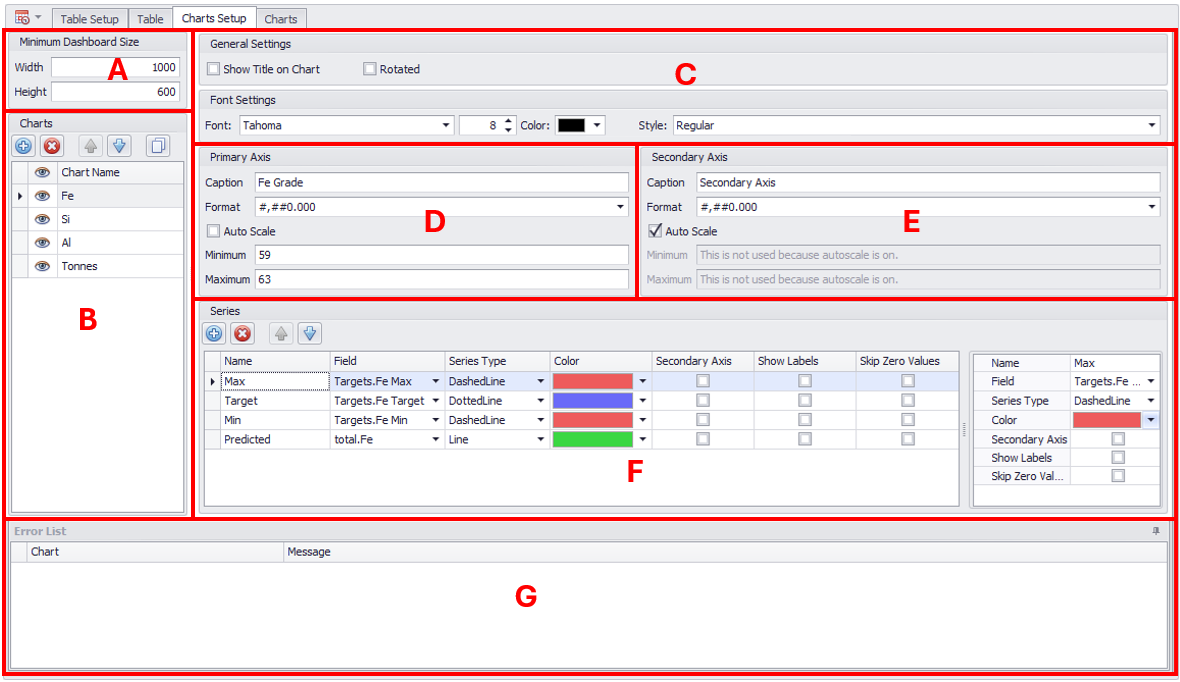This screenshot has width=1180, height=682.
Task: Click the Primary Axis Caption field
Action: 441,183
